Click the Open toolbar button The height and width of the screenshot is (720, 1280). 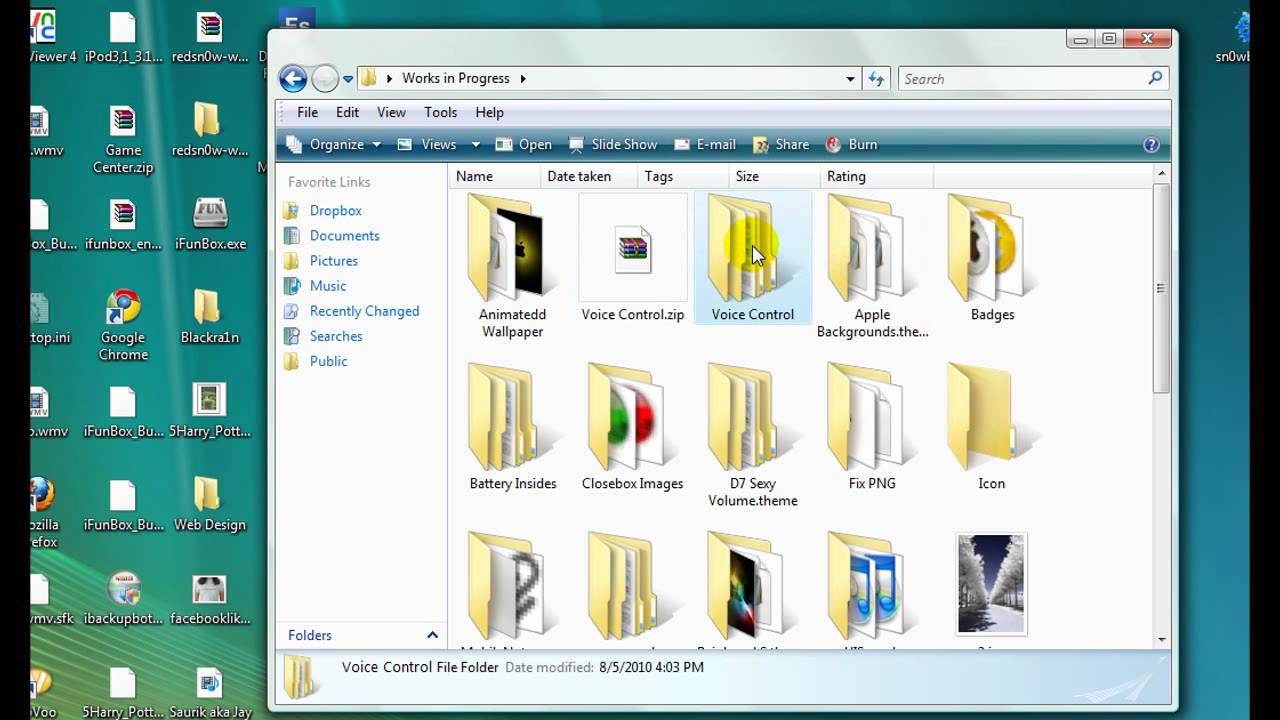point(523,144)
